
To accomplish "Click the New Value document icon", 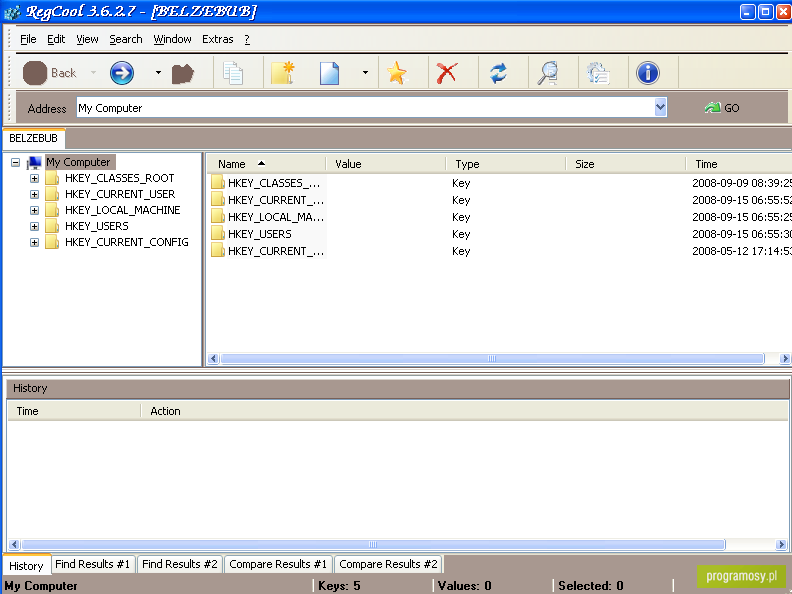I will [329, 73].
